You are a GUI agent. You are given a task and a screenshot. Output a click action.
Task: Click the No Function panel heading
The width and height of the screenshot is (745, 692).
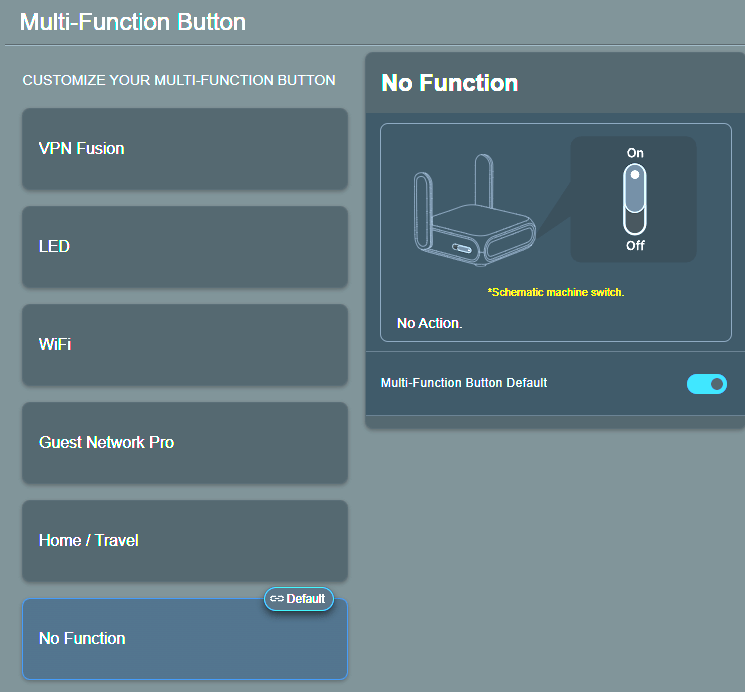coord(450,83)
